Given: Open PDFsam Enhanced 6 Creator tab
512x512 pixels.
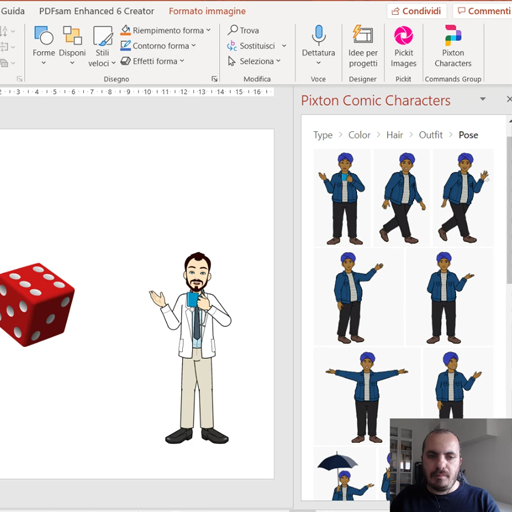Looking at the screenshot, I should coord(97,11).
